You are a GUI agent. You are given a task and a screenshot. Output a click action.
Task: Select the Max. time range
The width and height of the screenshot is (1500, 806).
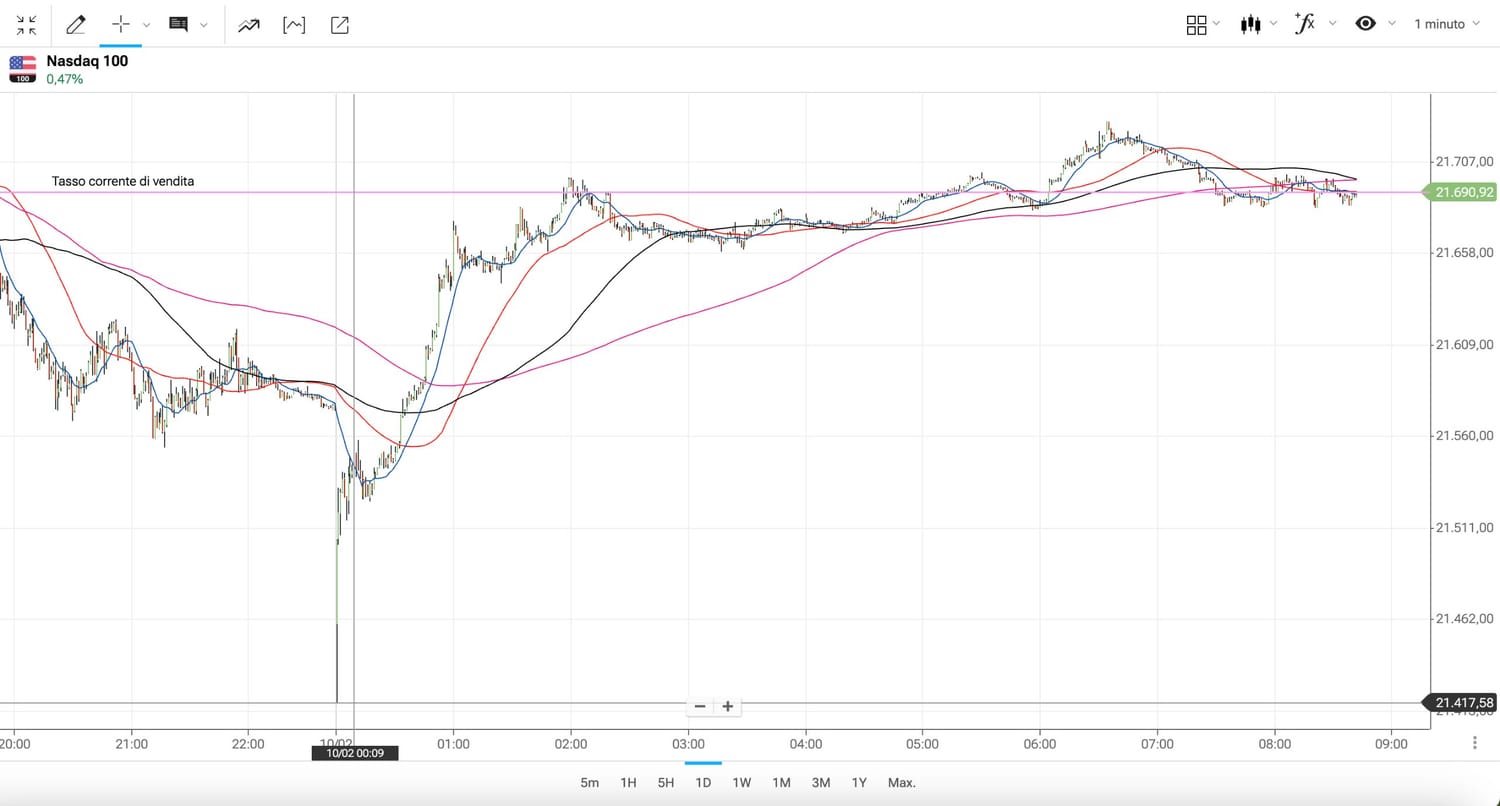pyautogui.click(x=901, y=783)
